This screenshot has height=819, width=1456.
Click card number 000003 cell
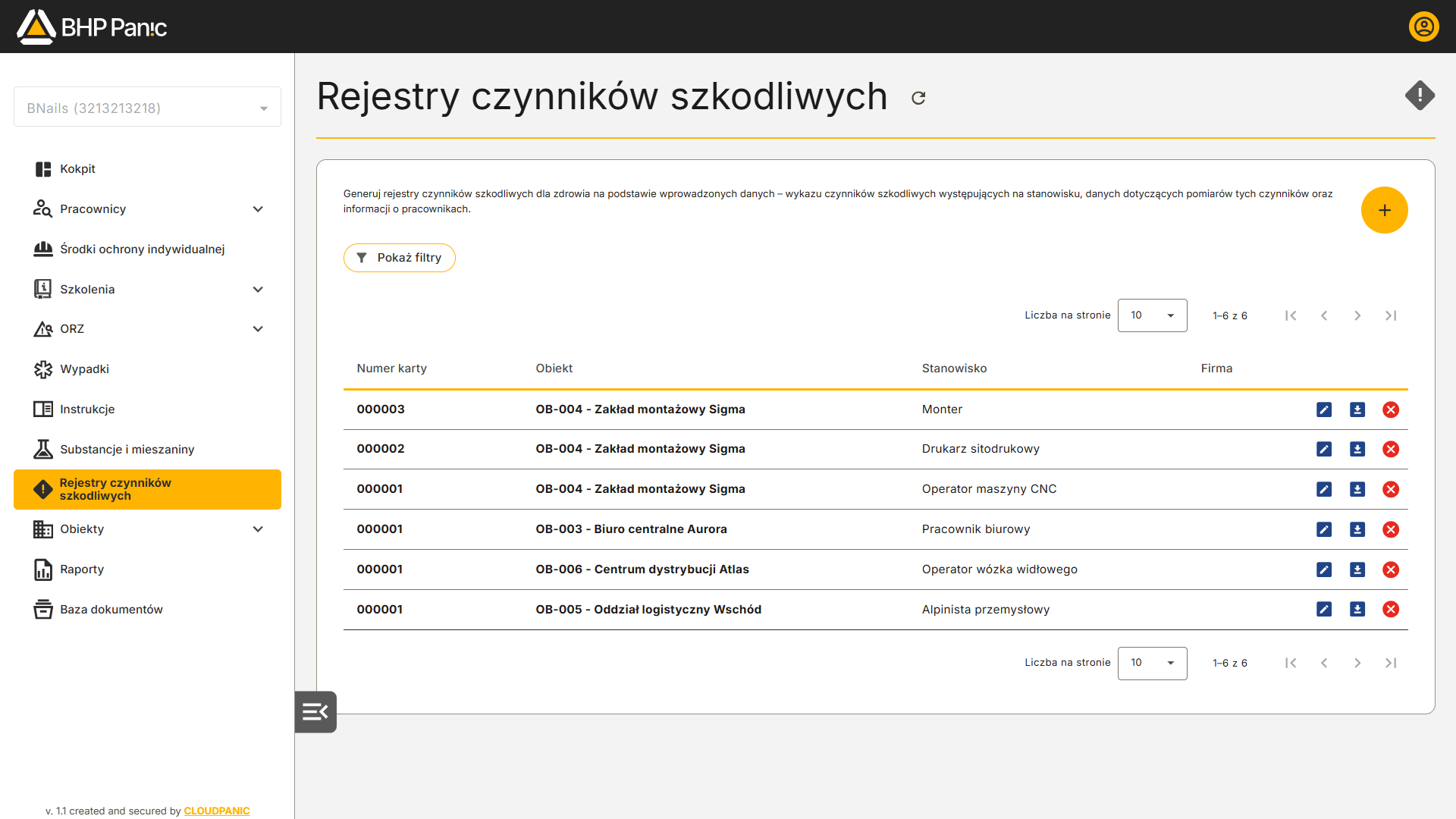381,409
